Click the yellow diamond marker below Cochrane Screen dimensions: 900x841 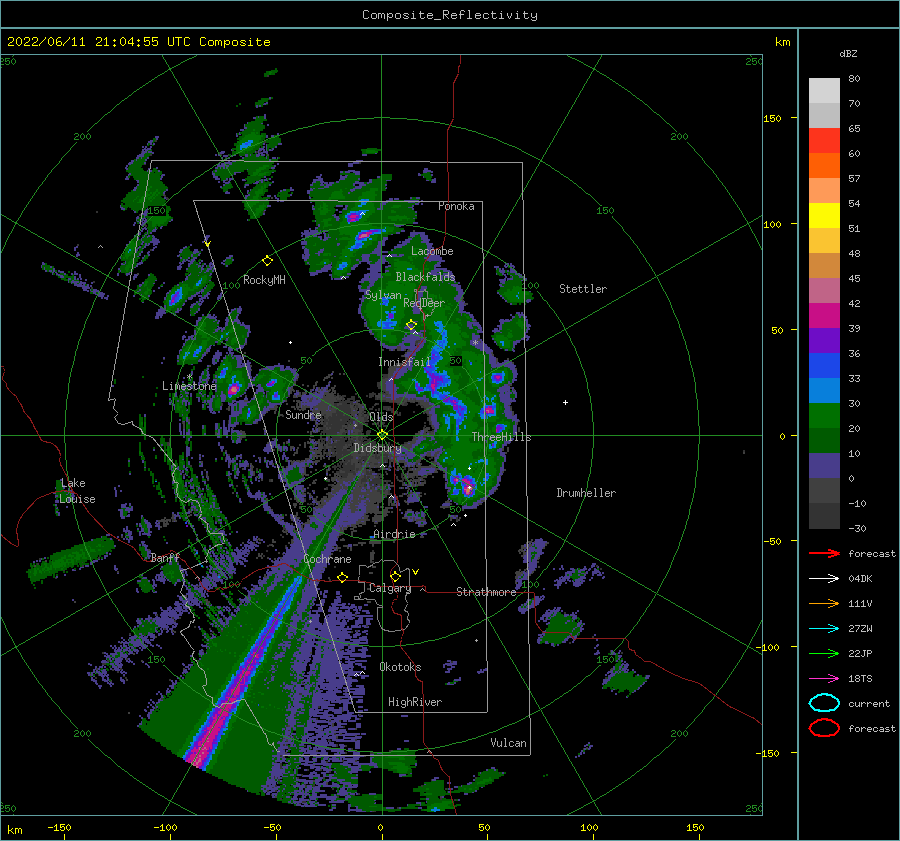(343, 577)
